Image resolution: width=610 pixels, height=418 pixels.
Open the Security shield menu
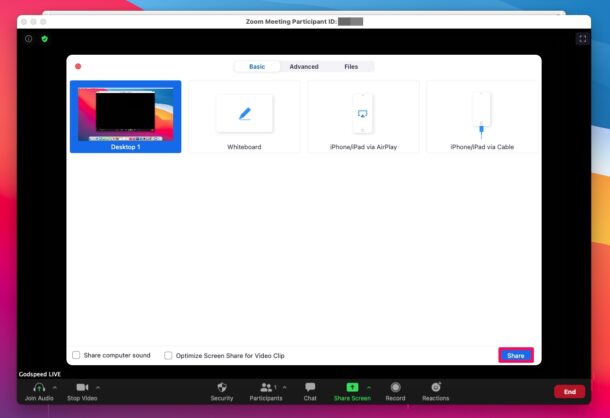[x=222, y=391]
